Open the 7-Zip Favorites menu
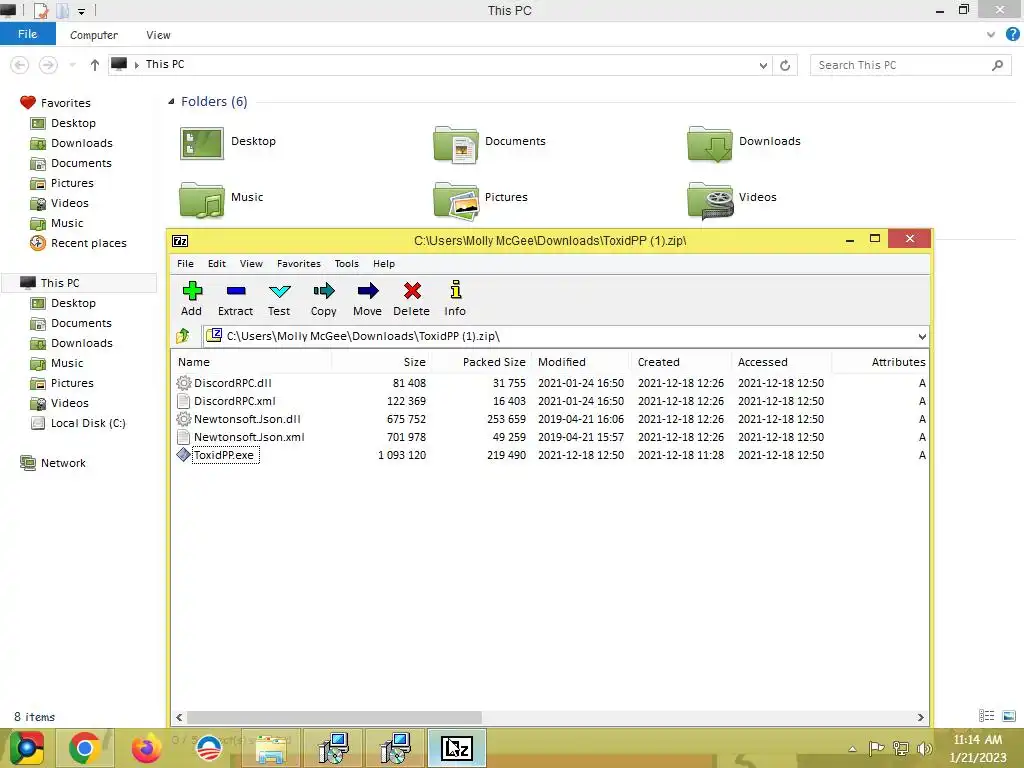The width and height of the screenshot is (1024, 768). (x=298, y=264)
